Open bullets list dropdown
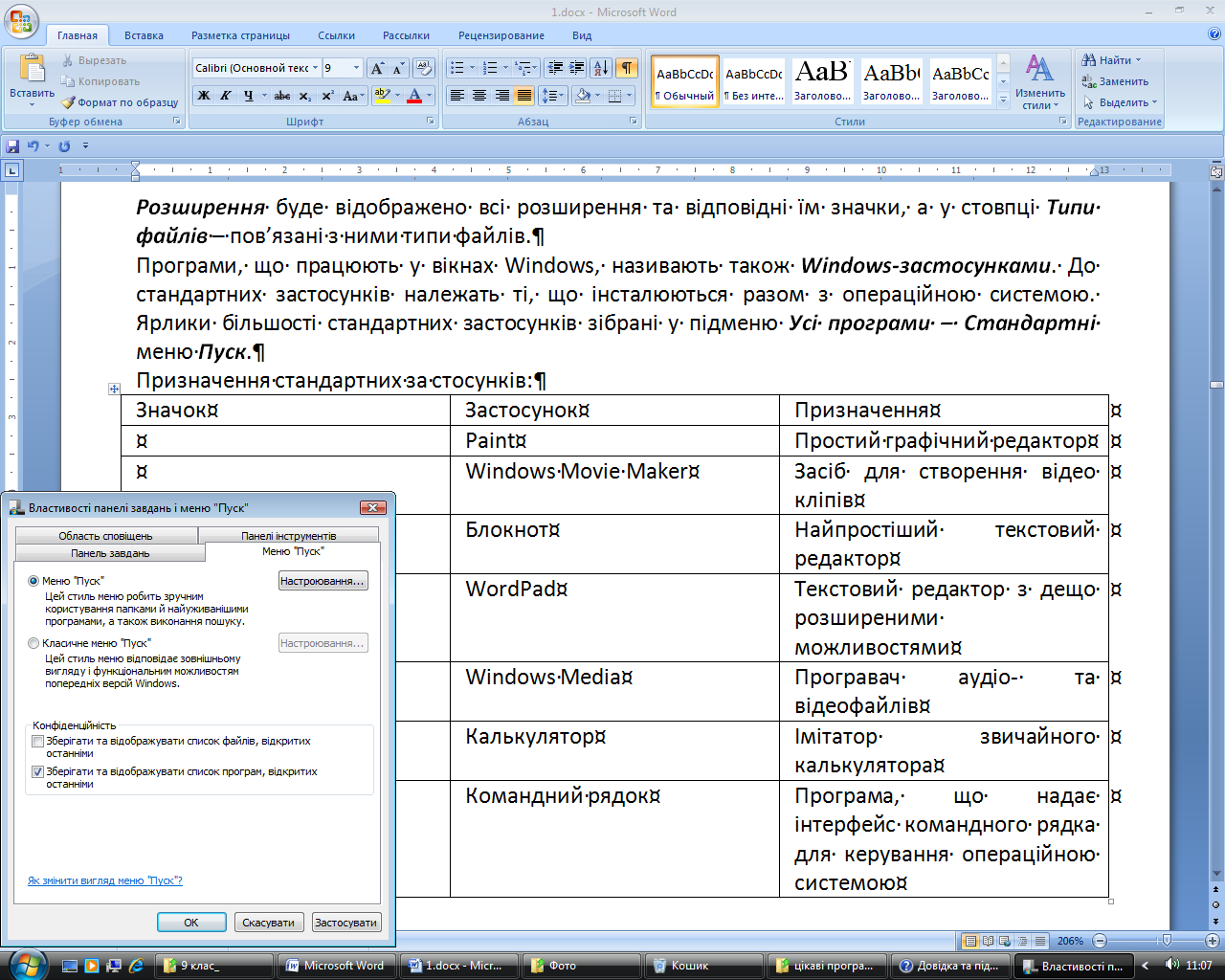1225x980 pixels. [472, 68]
